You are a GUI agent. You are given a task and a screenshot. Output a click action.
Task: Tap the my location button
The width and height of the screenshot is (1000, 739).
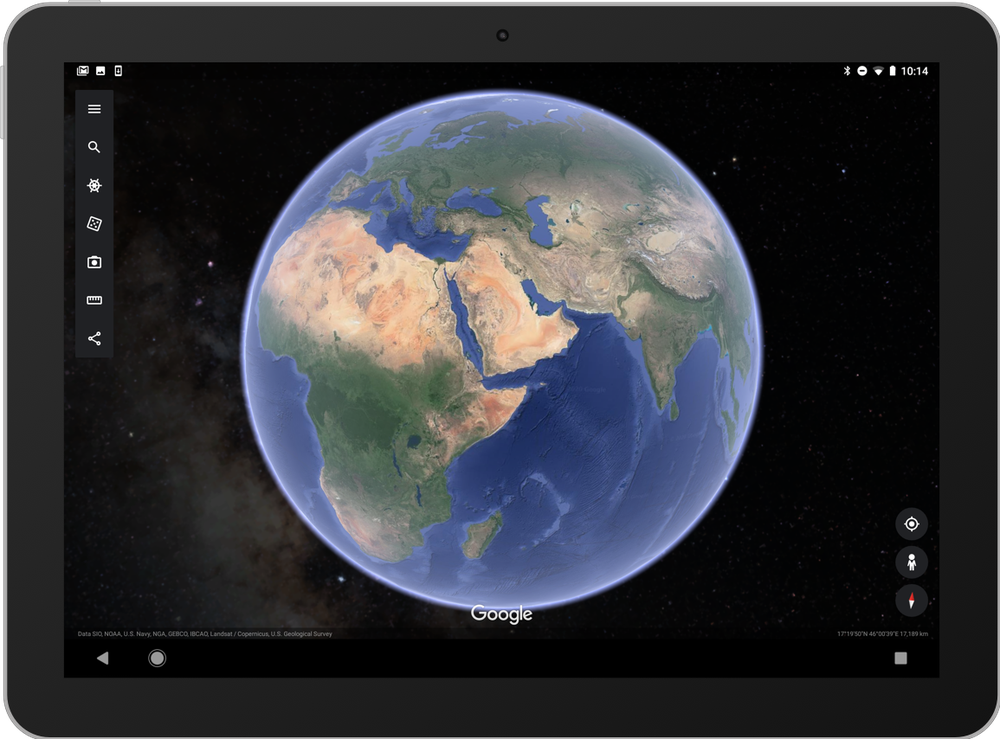click(911, 524)
